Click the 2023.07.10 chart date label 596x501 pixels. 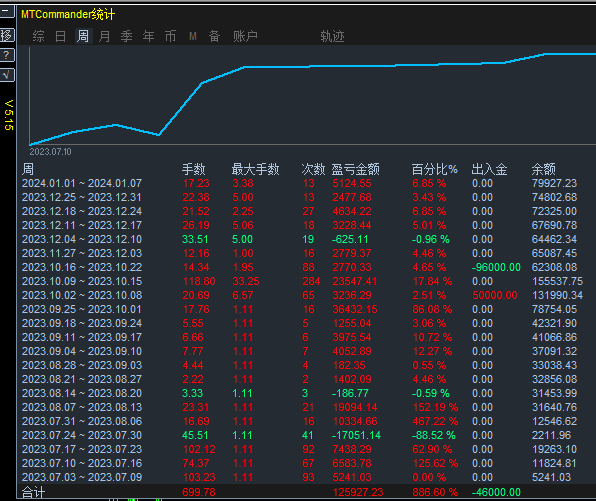tap(51, 152)
